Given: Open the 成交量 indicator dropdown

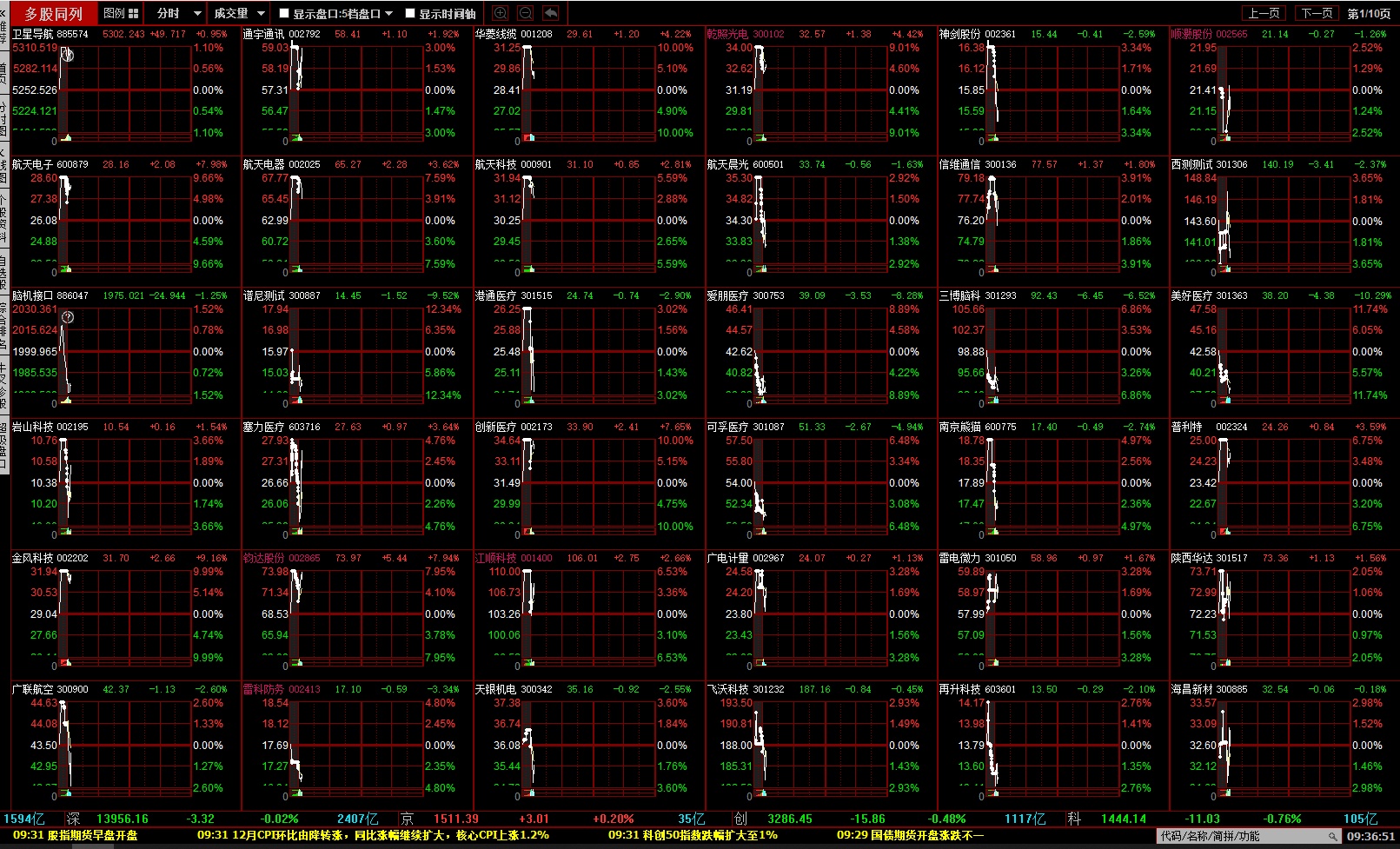Looking at the screenshot, I should click(238, 13).
